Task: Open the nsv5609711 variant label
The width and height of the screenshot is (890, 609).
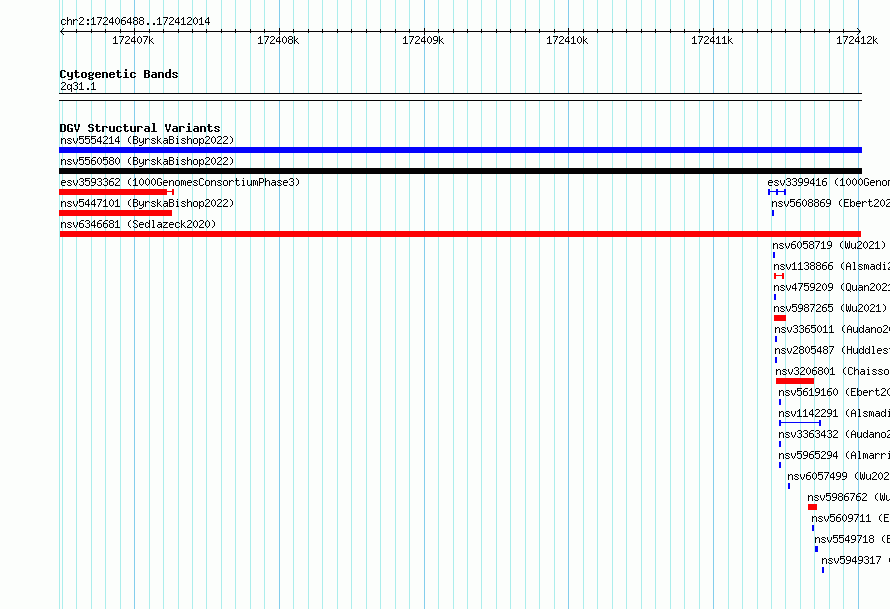Action: coord(850,518)
